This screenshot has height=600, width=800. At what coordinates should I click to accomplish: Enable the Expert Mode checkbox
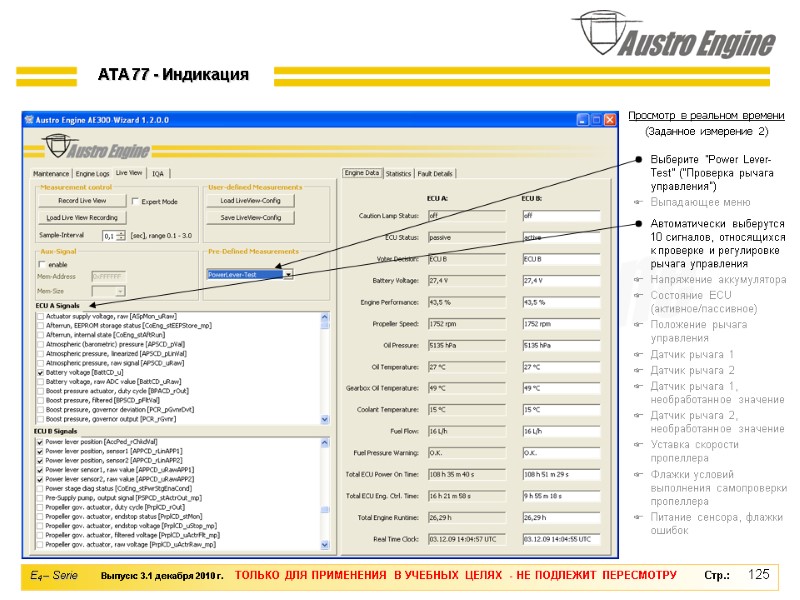point(135,202)
